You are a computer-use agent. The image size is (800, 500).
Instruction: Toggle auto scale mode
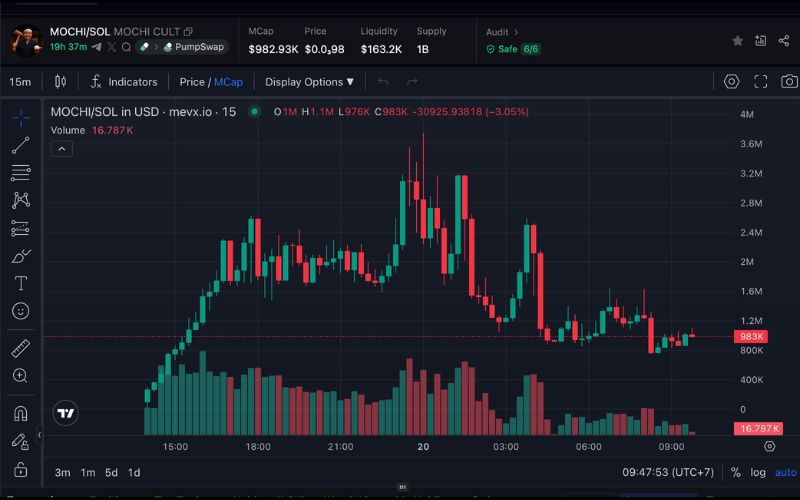pos(786,472)
